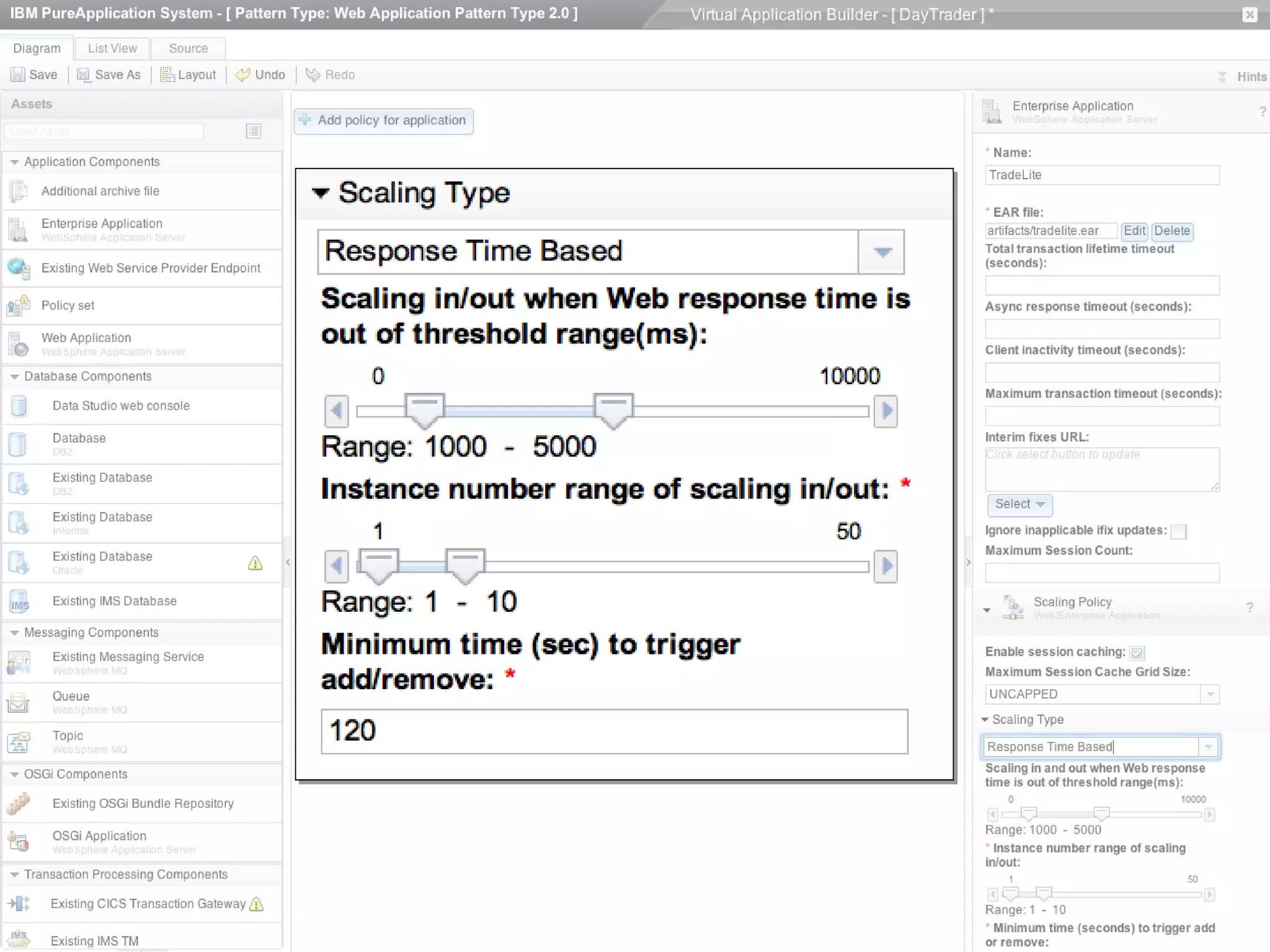
Task: Click the Save toolbar icon
Action: tap(18, 75)
